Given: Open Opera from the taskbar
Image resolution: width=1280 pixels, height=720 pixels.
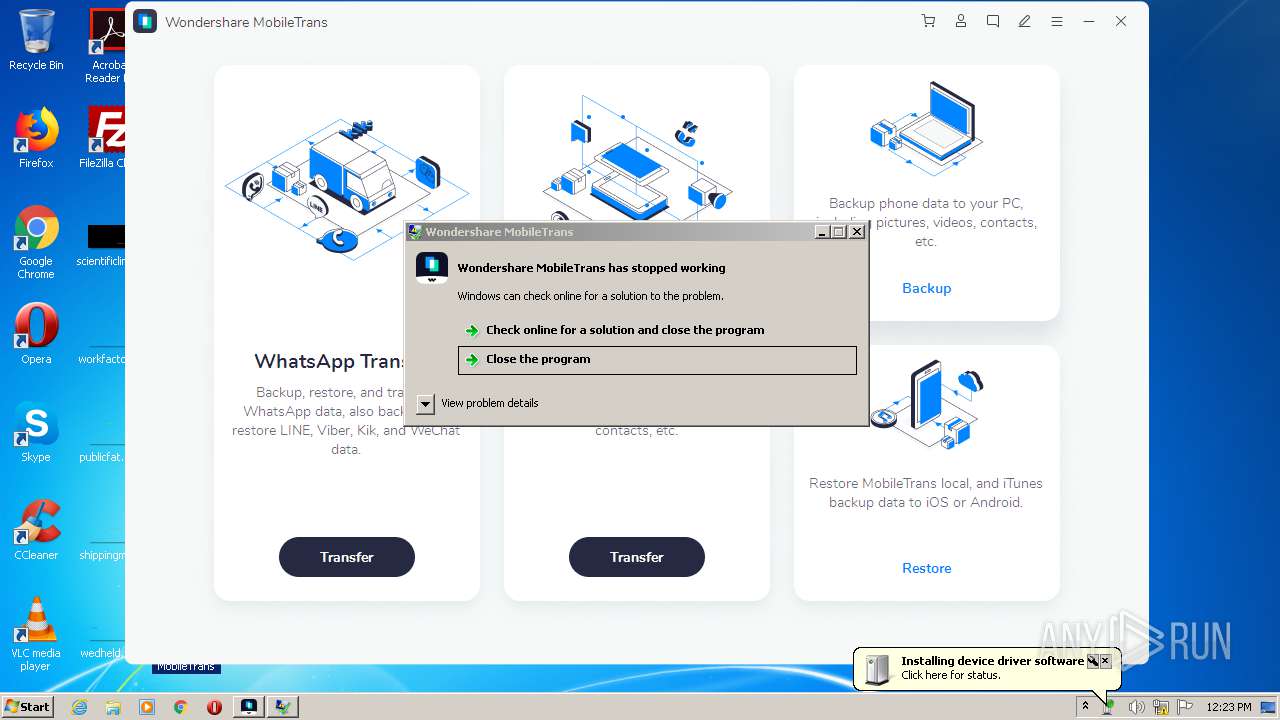Looking at the screenshot, I should tap(214, 707).
